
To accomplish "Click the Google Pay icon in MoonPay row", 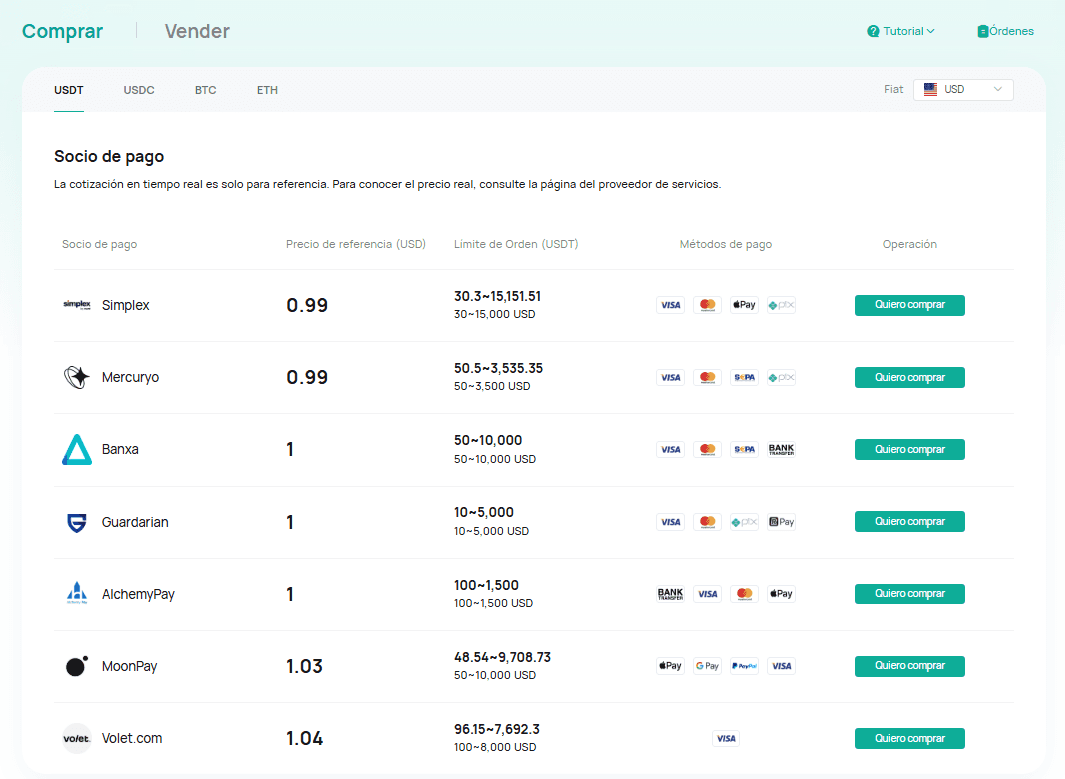I will [x=708, y=666].
